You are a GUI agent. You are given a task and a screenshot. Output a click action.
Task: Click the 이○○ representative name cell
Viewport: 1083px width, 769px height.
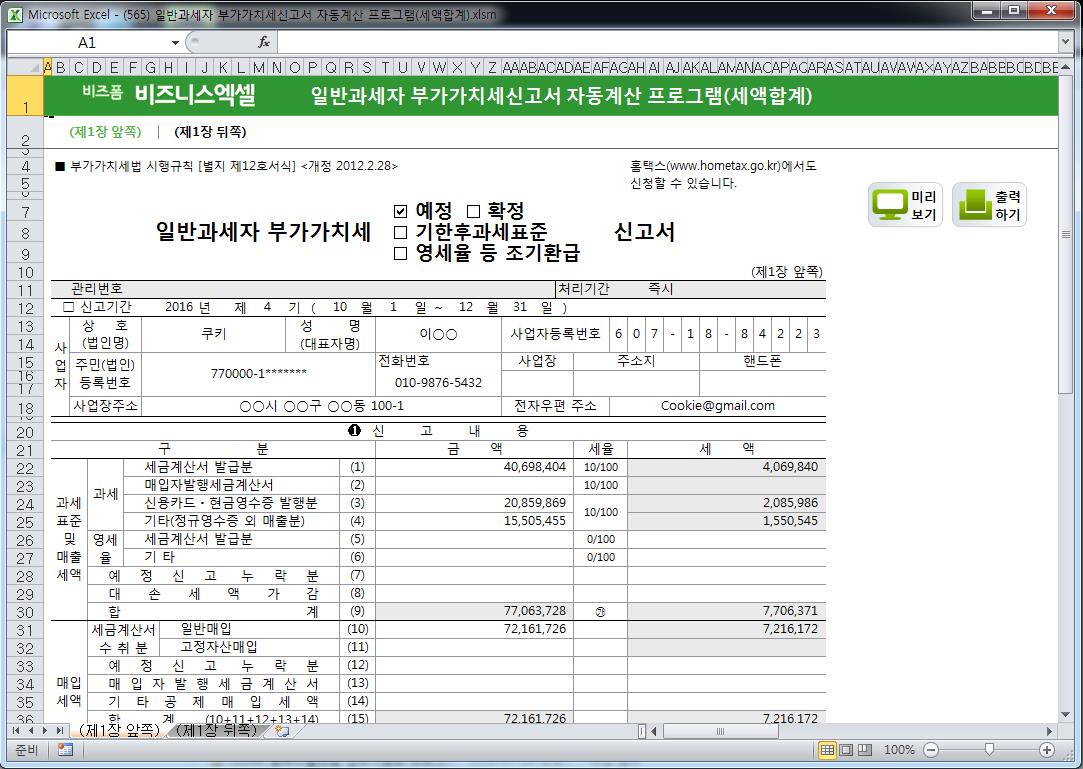coord(438,334)
